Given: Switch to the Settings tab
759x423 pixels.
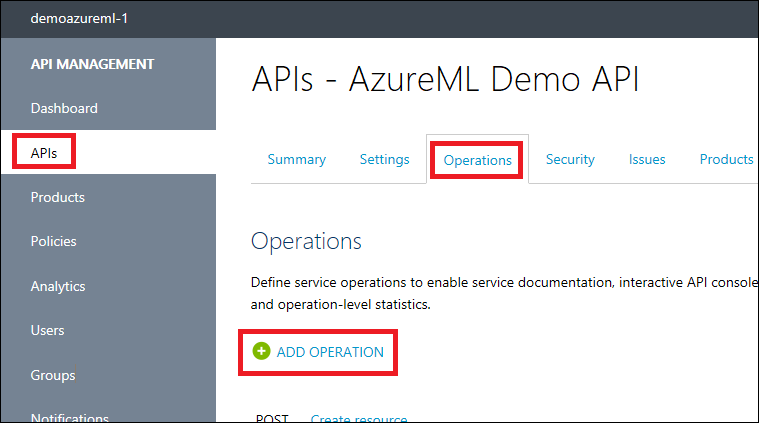Looking at the screenshot, I should click(384, 159).
